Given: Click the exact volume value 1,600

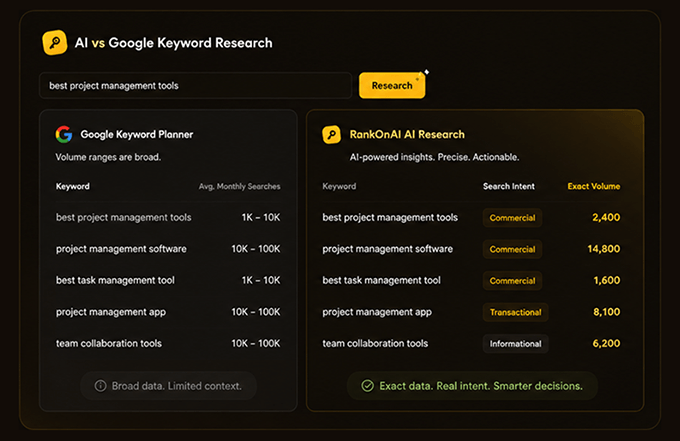Looking at the screenshot, I should 607,281.
